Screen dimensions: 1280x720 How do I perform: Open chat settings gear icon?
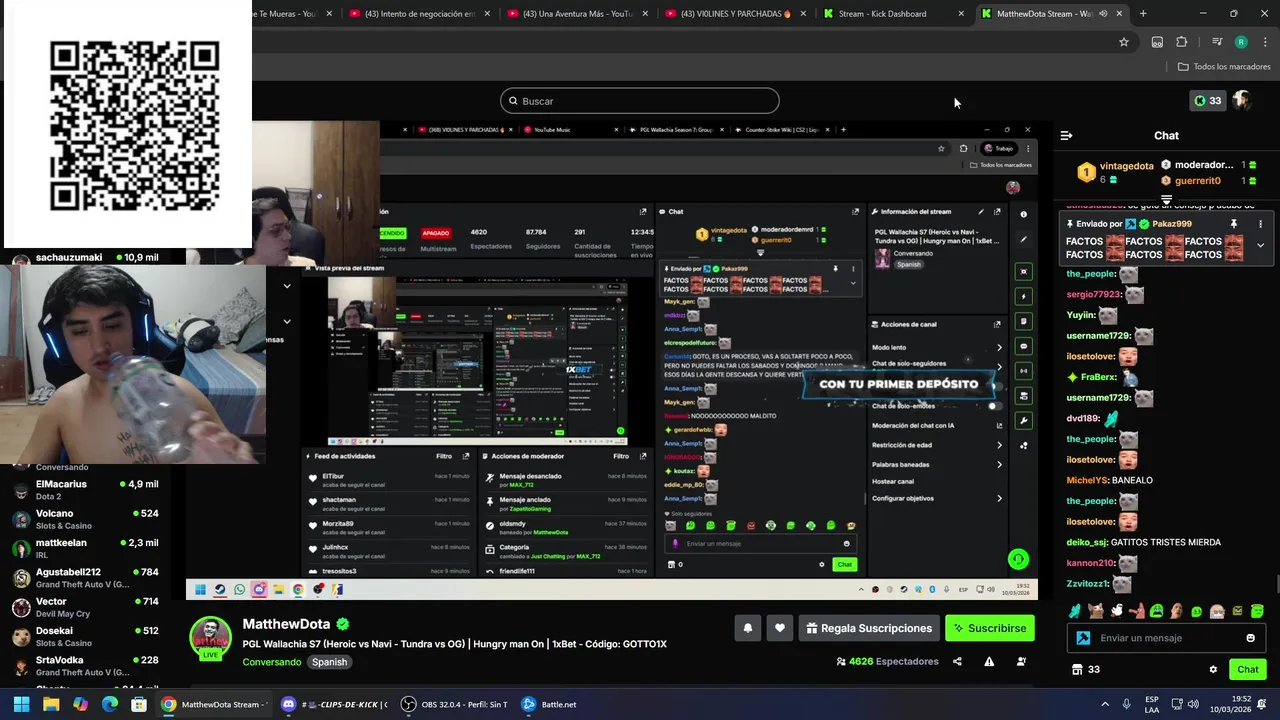[x=1213, y=669]
